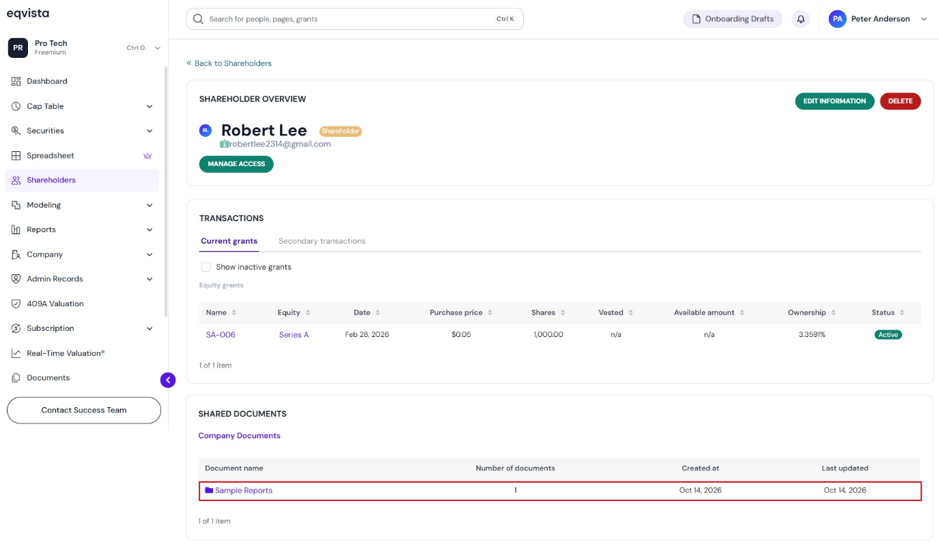This screenshot has height=546, width=939.
Task: Open Onboarding Drafts button
Action: pyautogui.click(x=732, y=19)
